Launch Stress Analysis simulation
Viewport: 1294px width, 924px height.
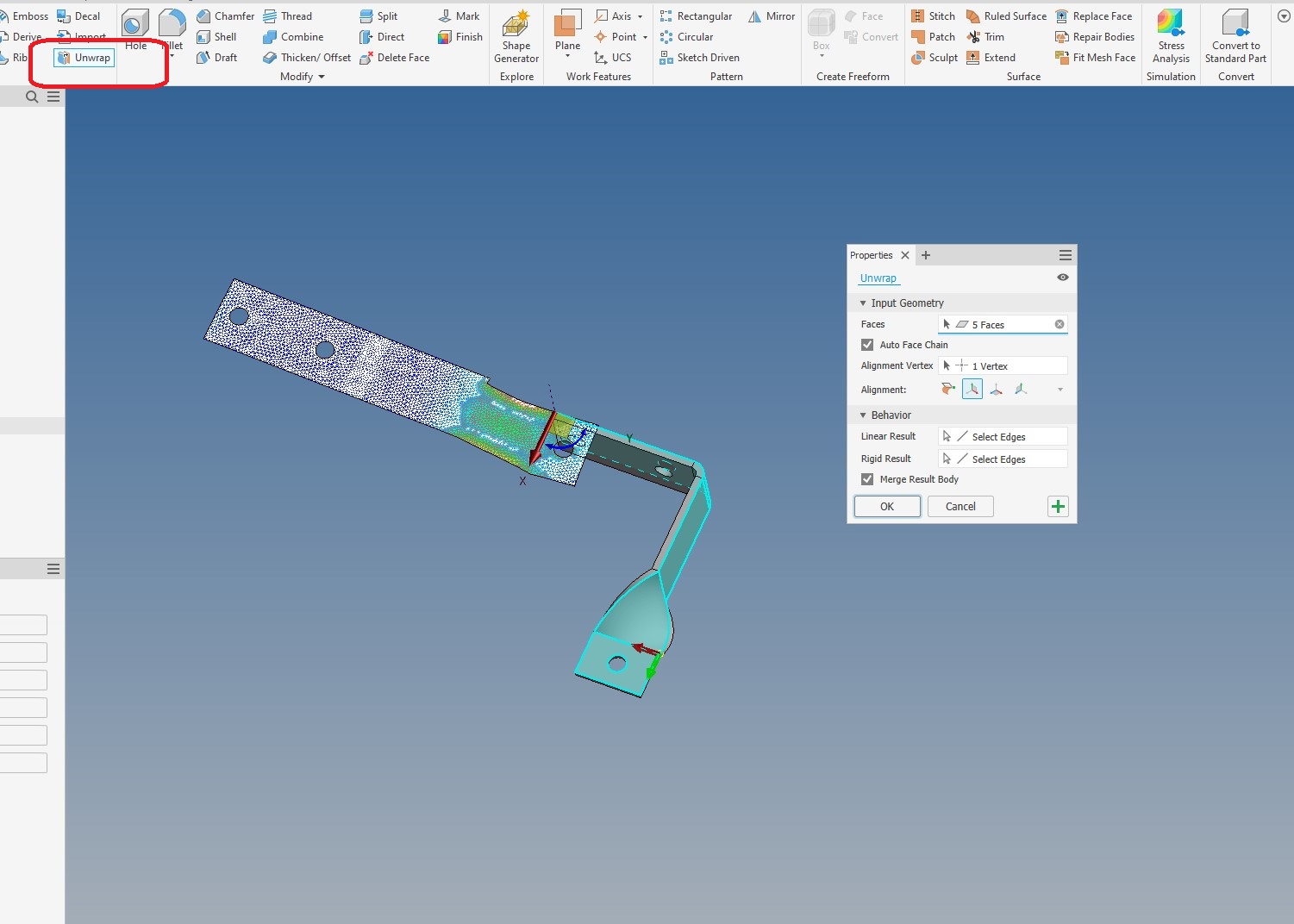pos(1171,36)
